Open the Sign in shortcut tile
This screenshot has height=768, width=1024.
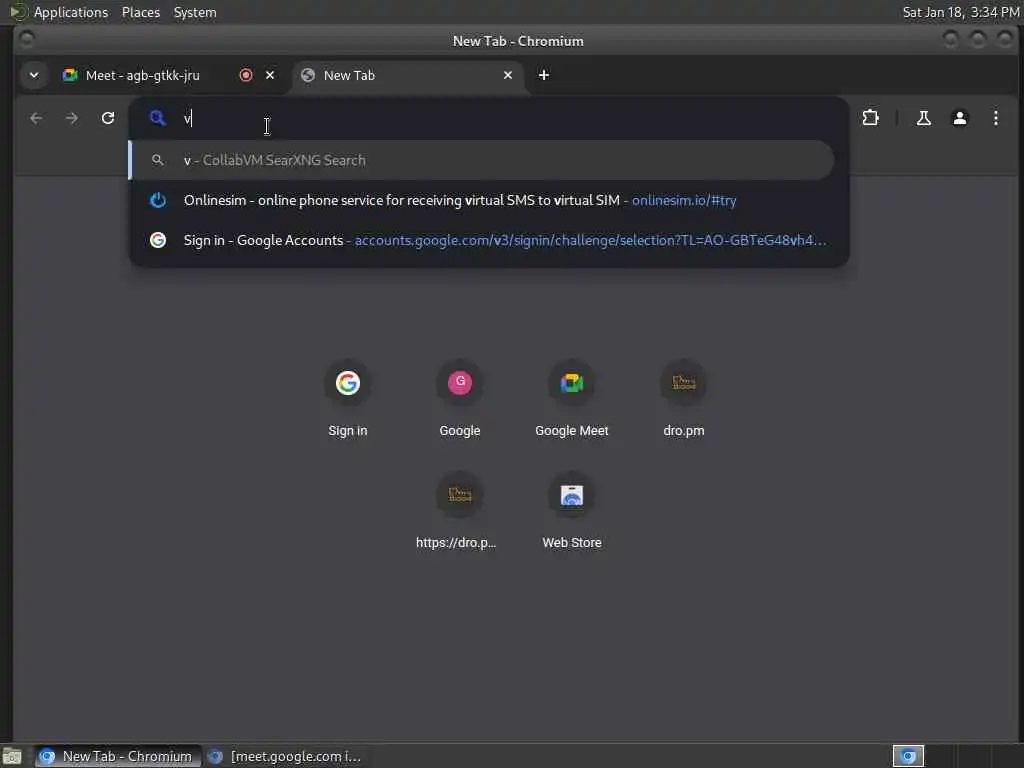coord(347,398)
